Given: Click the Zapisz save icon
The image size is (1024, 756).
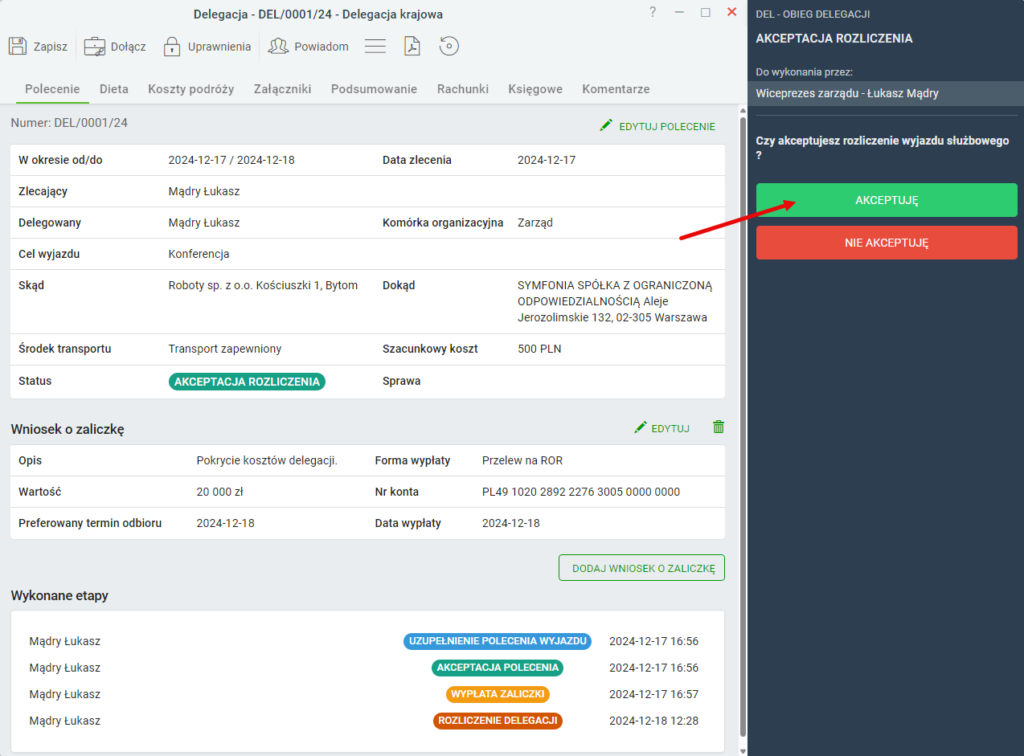Looking at the screenshot, I should click(x=18, y=46).
